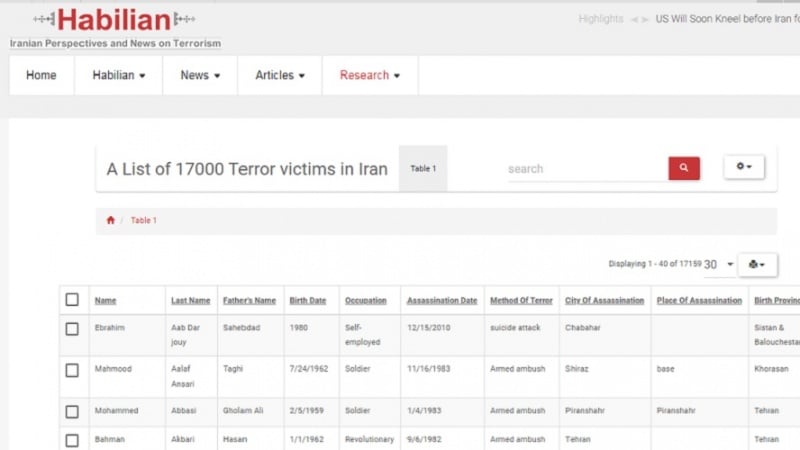This screenshot has width=800, height=450.
Task: Sort by Assassination Date column header
Action: [442, 300]
